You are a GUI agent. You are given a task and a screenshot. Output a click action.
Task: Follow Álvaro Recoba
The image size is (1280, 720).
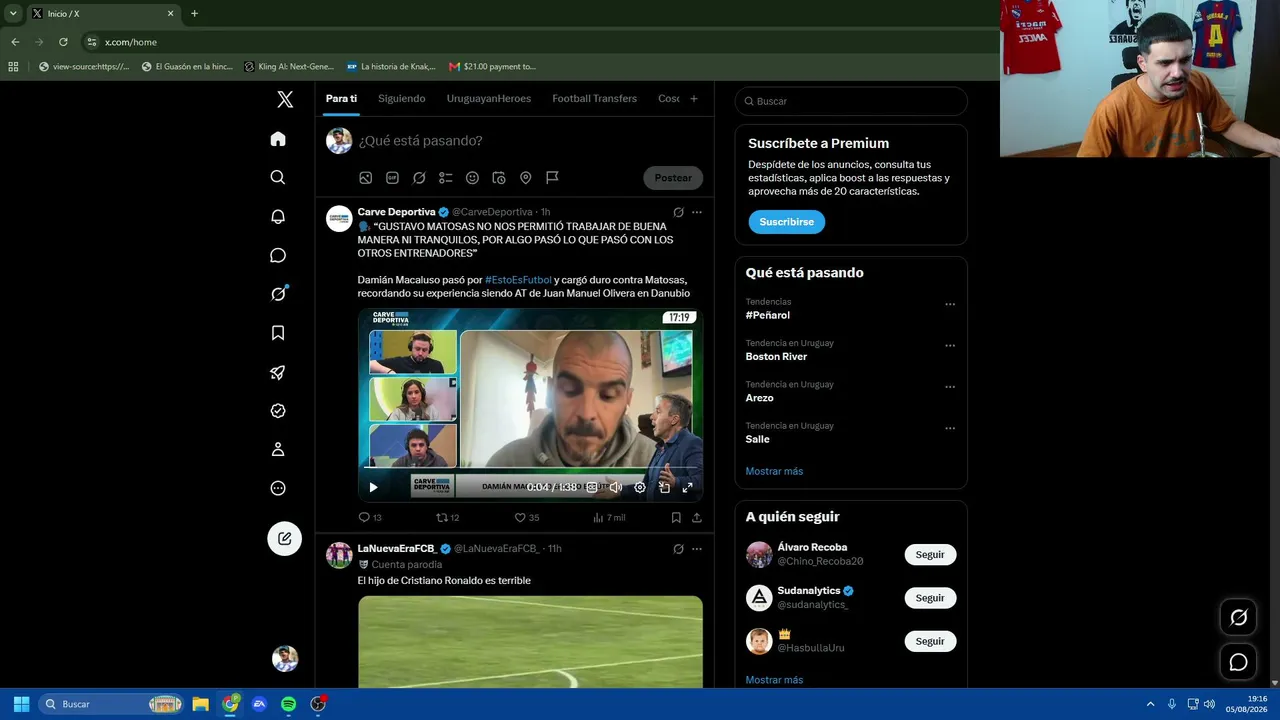coord(930,555)
